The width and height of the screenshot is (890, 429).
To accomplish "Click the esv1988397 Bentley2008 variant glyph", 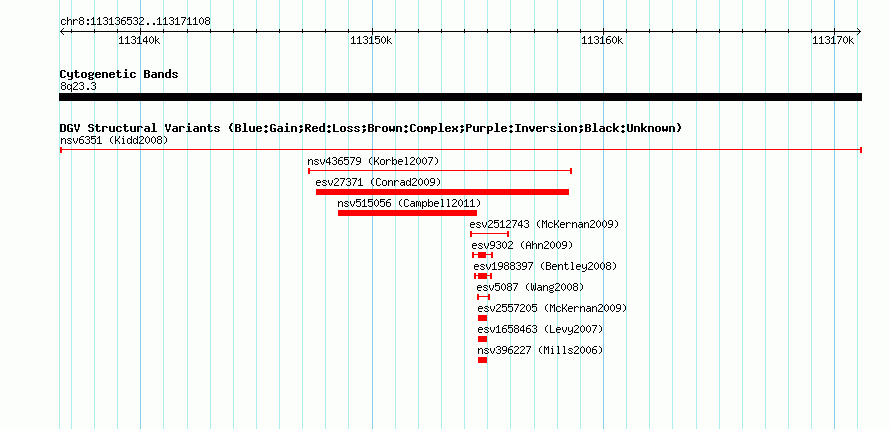I will 482,276.
